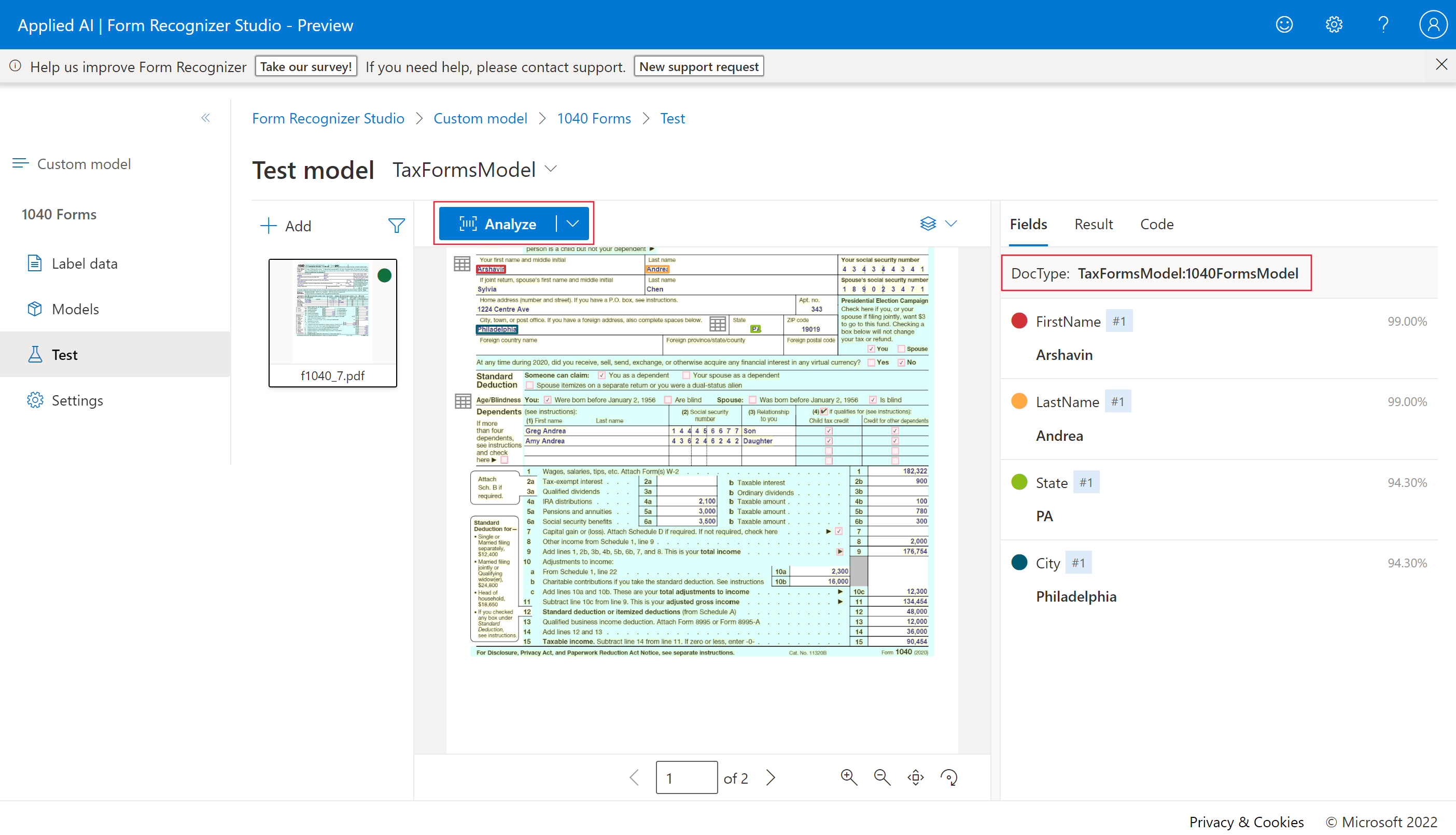The image size is (1456, 835).
Task: Open Privacy & Cookies link
Action: point(1246,822)
